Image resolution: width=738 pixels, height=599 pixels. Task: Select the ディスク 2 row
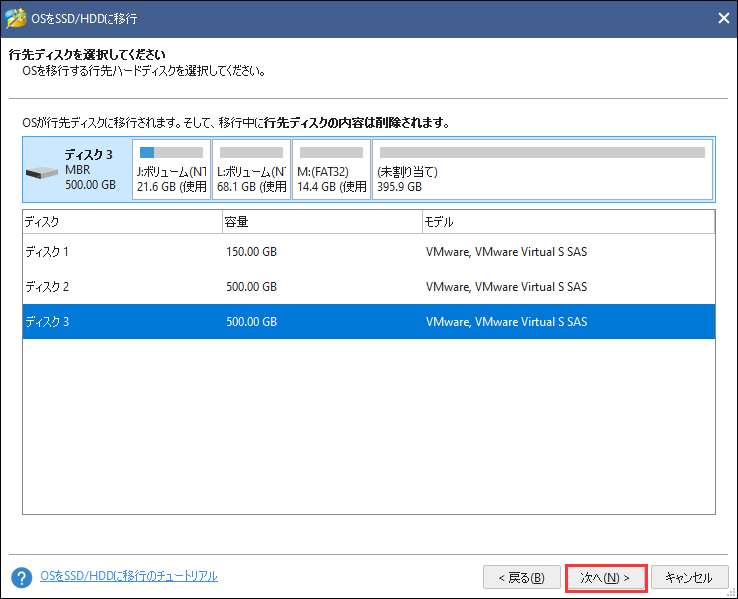coord(369,287)
